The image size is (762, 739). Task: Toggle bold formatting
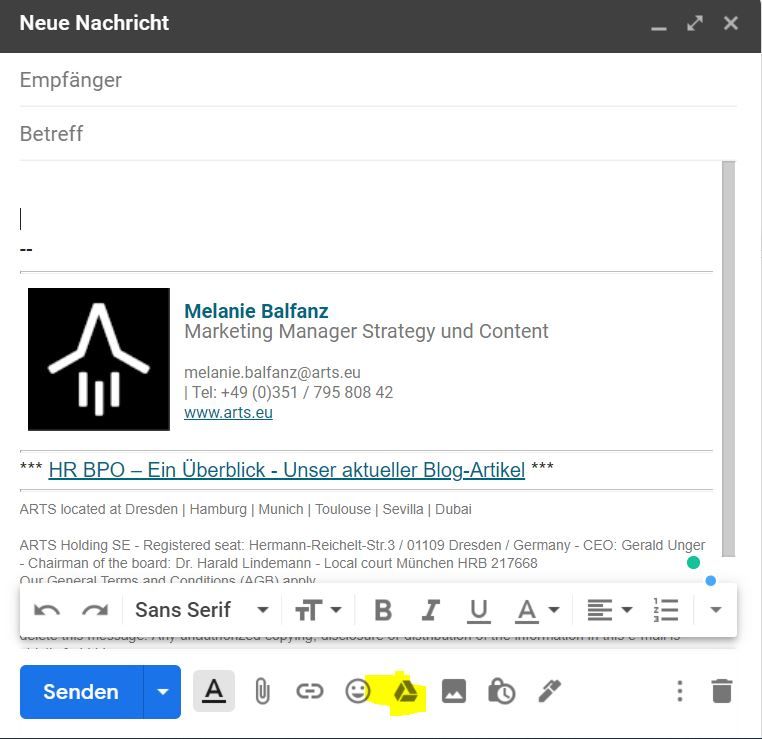383,610
